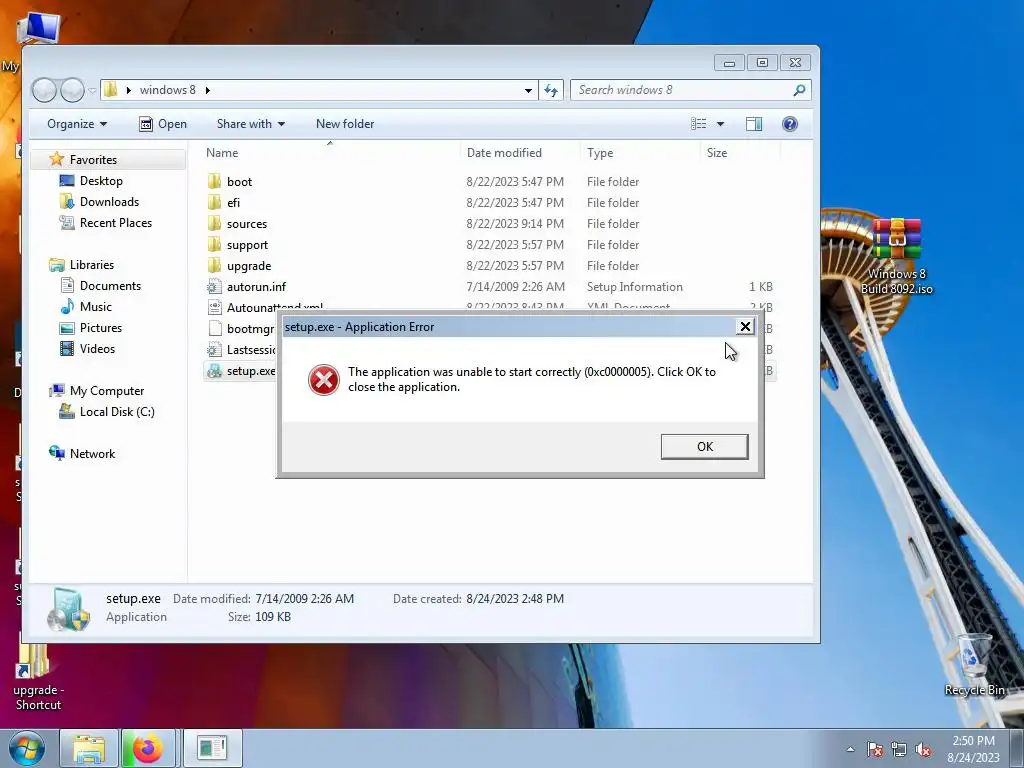Image resolution: width=1024 pixels, height=768 pixels.
Task: Sort by Name column header
Action: point(330,153)
